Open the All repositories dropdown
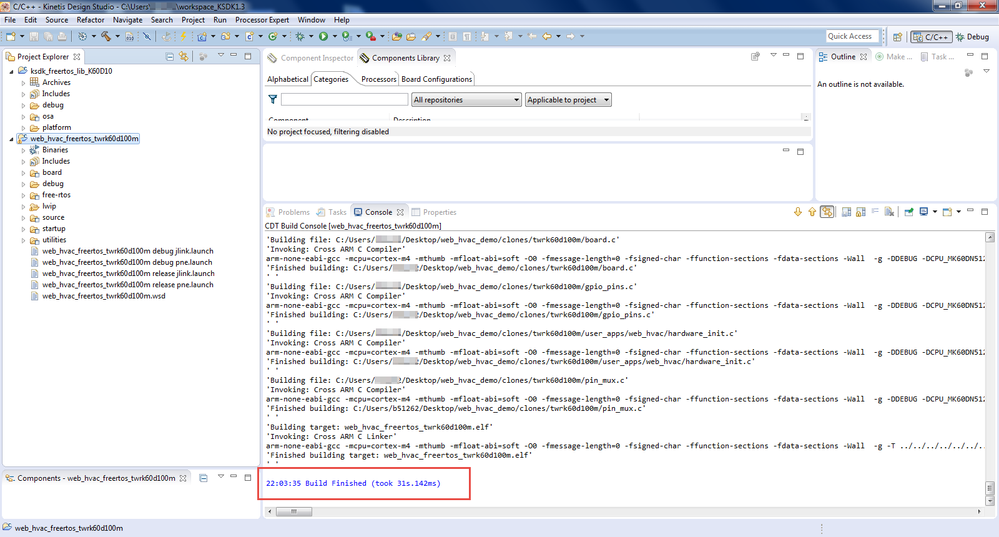Image resolution: width=999 pixels, height=537 pixels. tap(466, 100)
